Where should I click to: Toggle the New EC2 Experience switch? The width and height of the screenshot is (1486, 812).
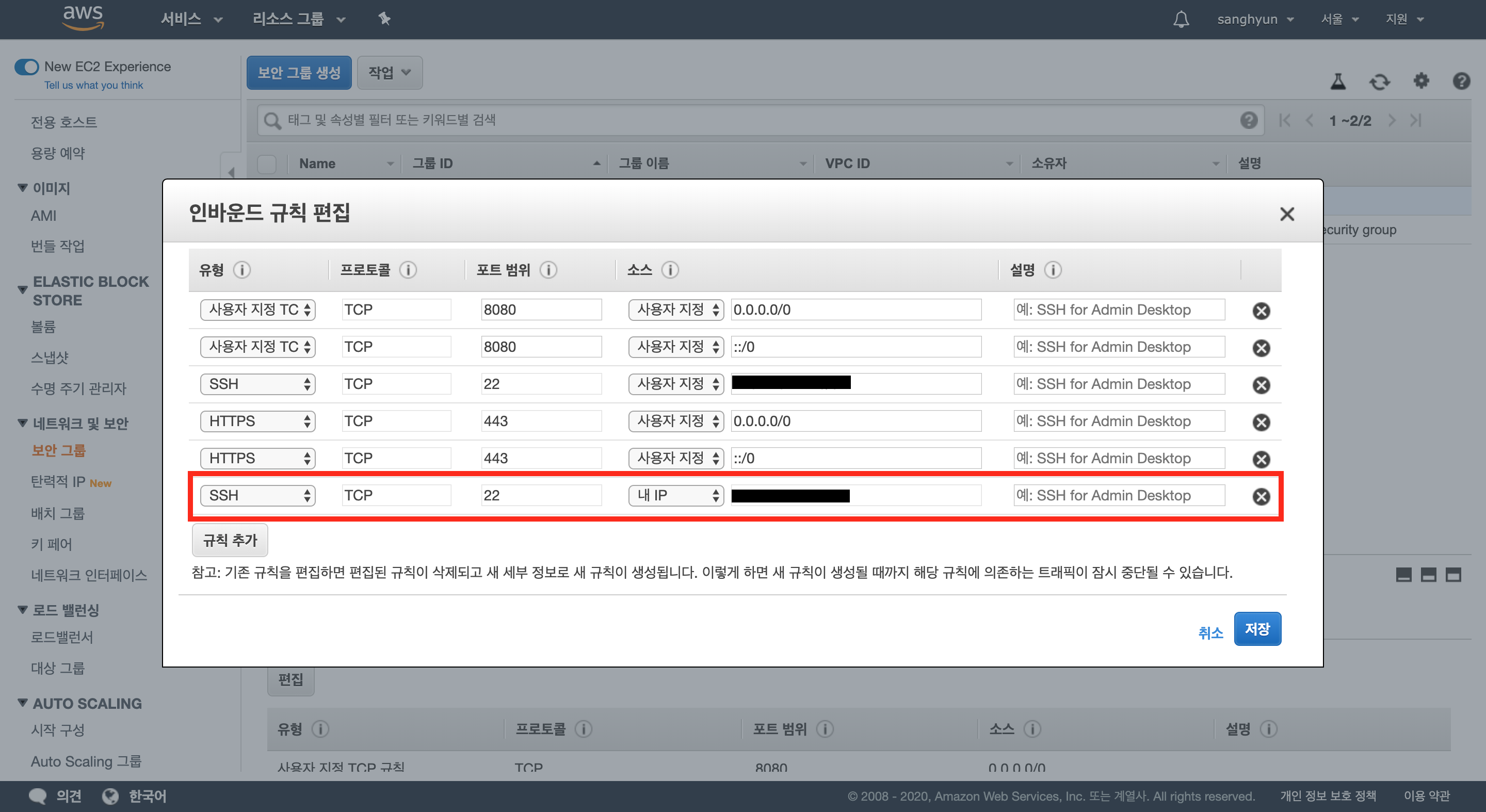coord(26,67)
